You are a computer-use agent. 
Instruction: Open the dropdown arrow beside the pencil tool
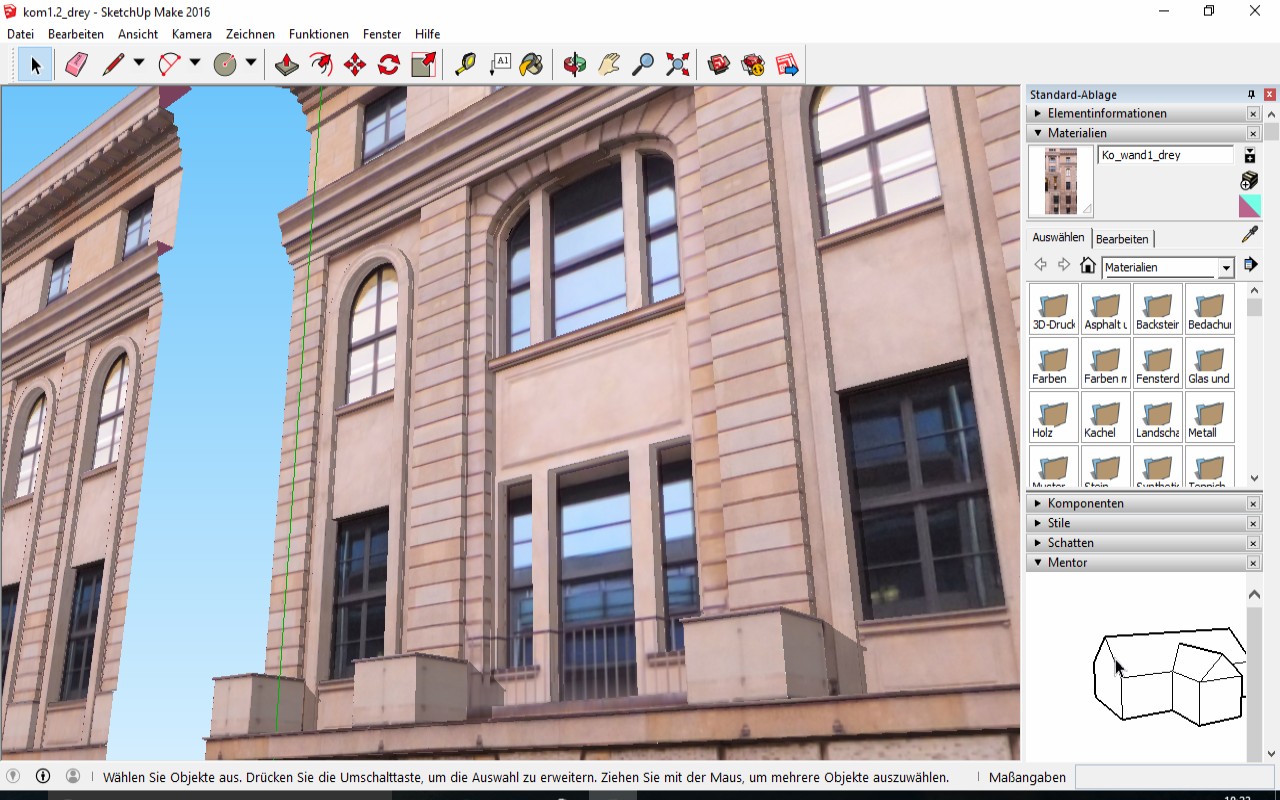pos(139,63)
